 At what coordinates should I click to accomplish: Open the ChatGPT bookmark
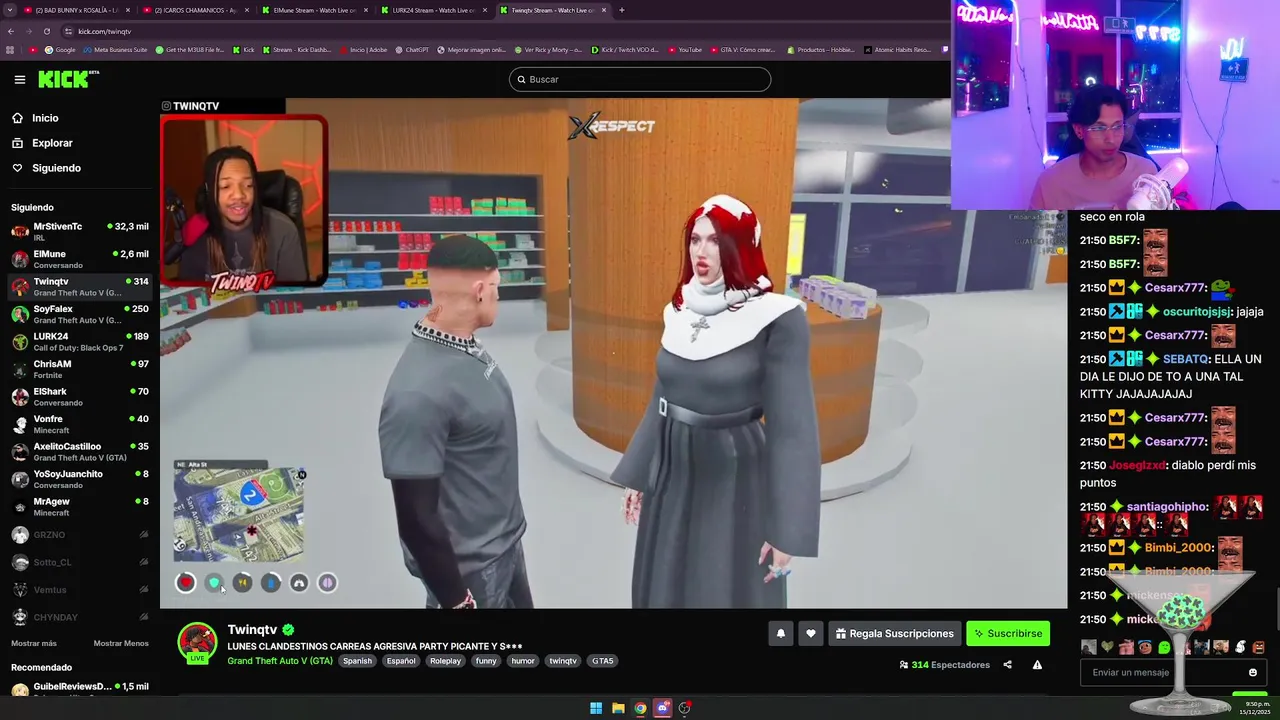pyautogui.click(x=411, y=49)
